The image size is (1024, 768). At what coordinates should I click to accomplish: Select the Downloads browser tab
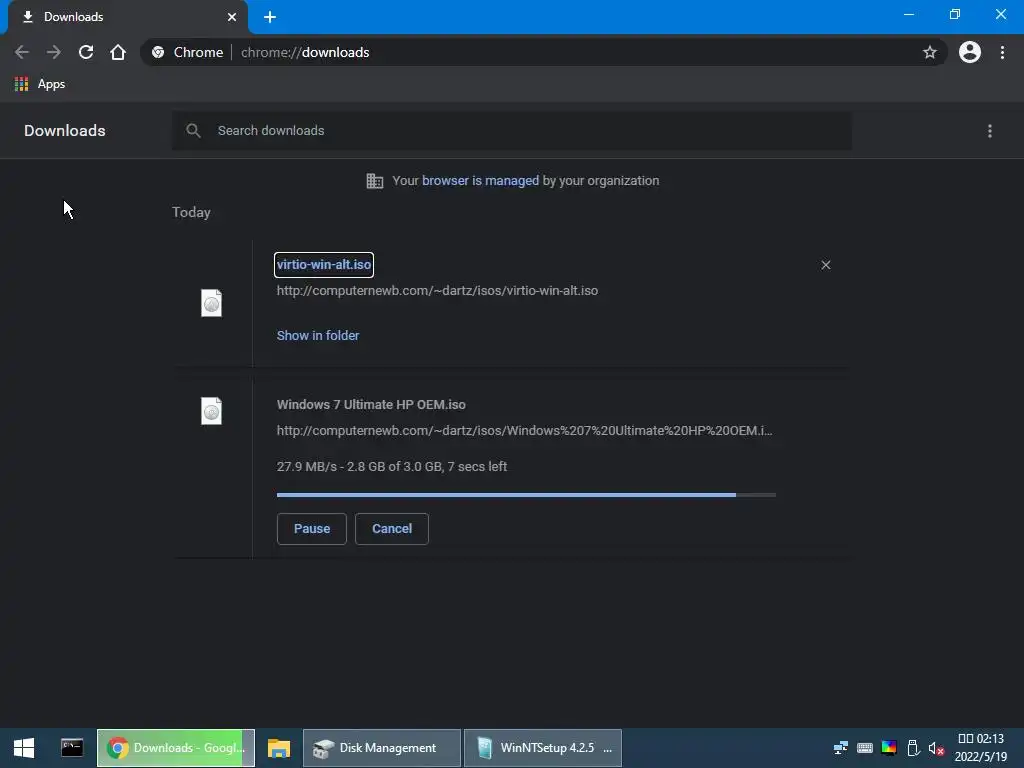128,17
